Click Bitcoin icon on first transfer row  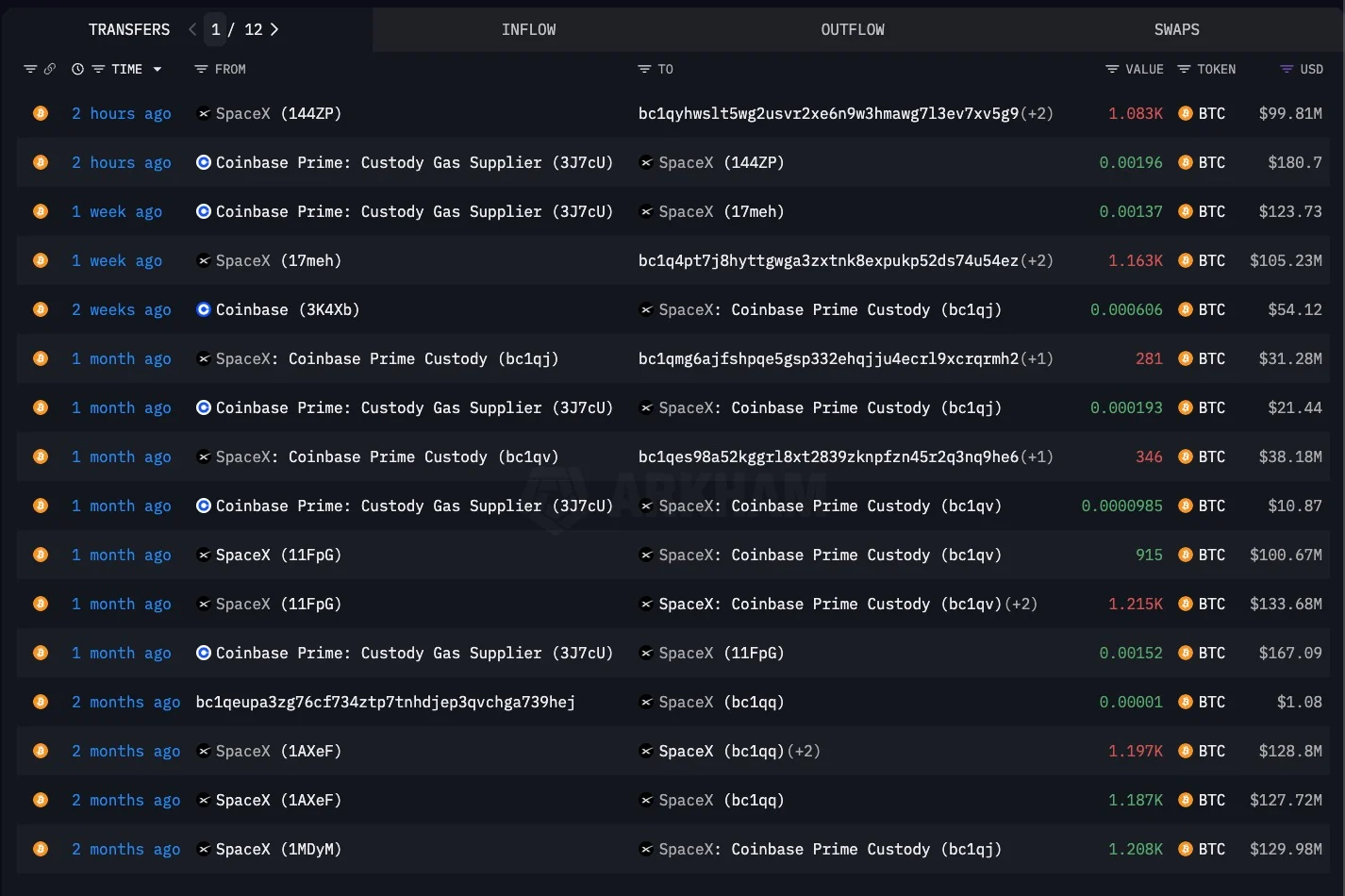click(41, 113)
